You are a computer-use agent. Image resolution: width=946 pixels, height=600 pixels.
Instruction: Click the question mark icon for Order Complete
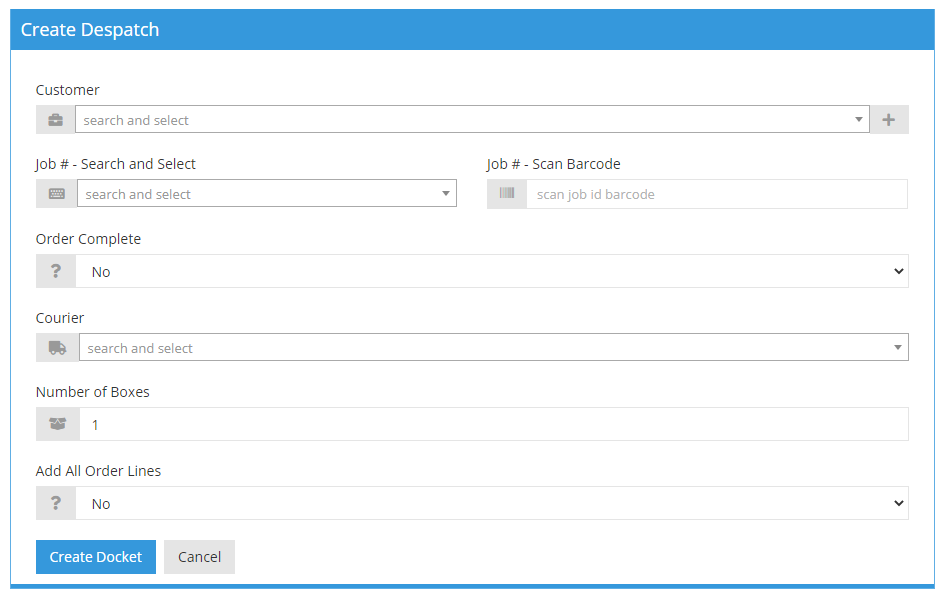point(56,271)
